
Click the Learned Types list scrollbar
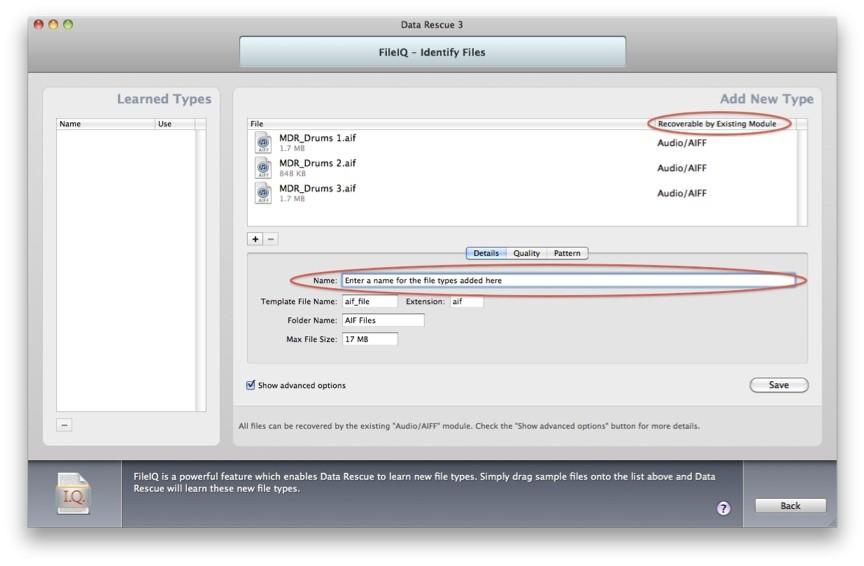pos(201,270)
